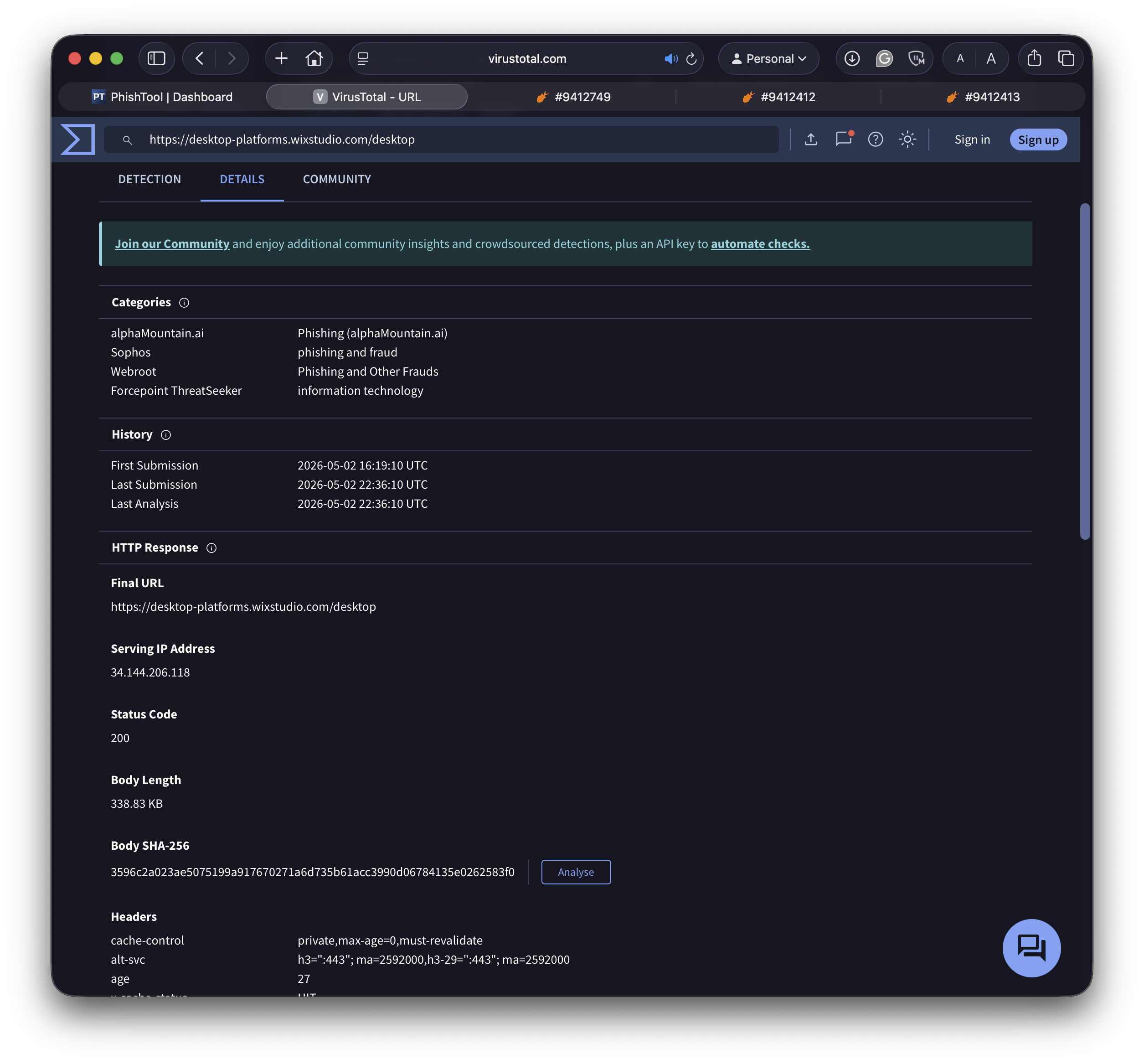Show Safari downloads
This screenshot has width=1144, height=1064.
[852, 58]
